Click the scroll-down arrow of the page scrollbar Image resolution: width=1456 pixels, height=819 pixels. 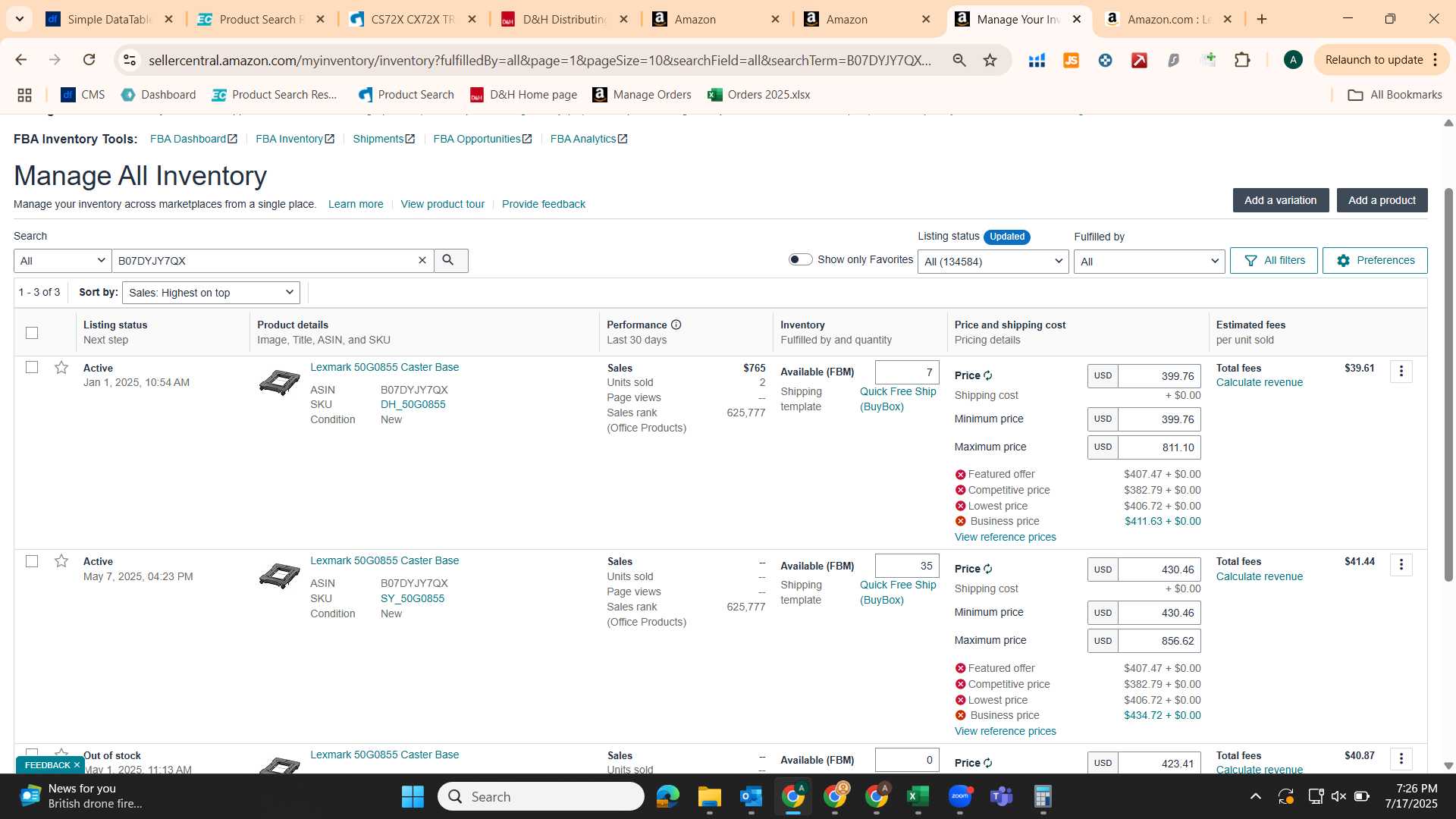pos(1448,766)
